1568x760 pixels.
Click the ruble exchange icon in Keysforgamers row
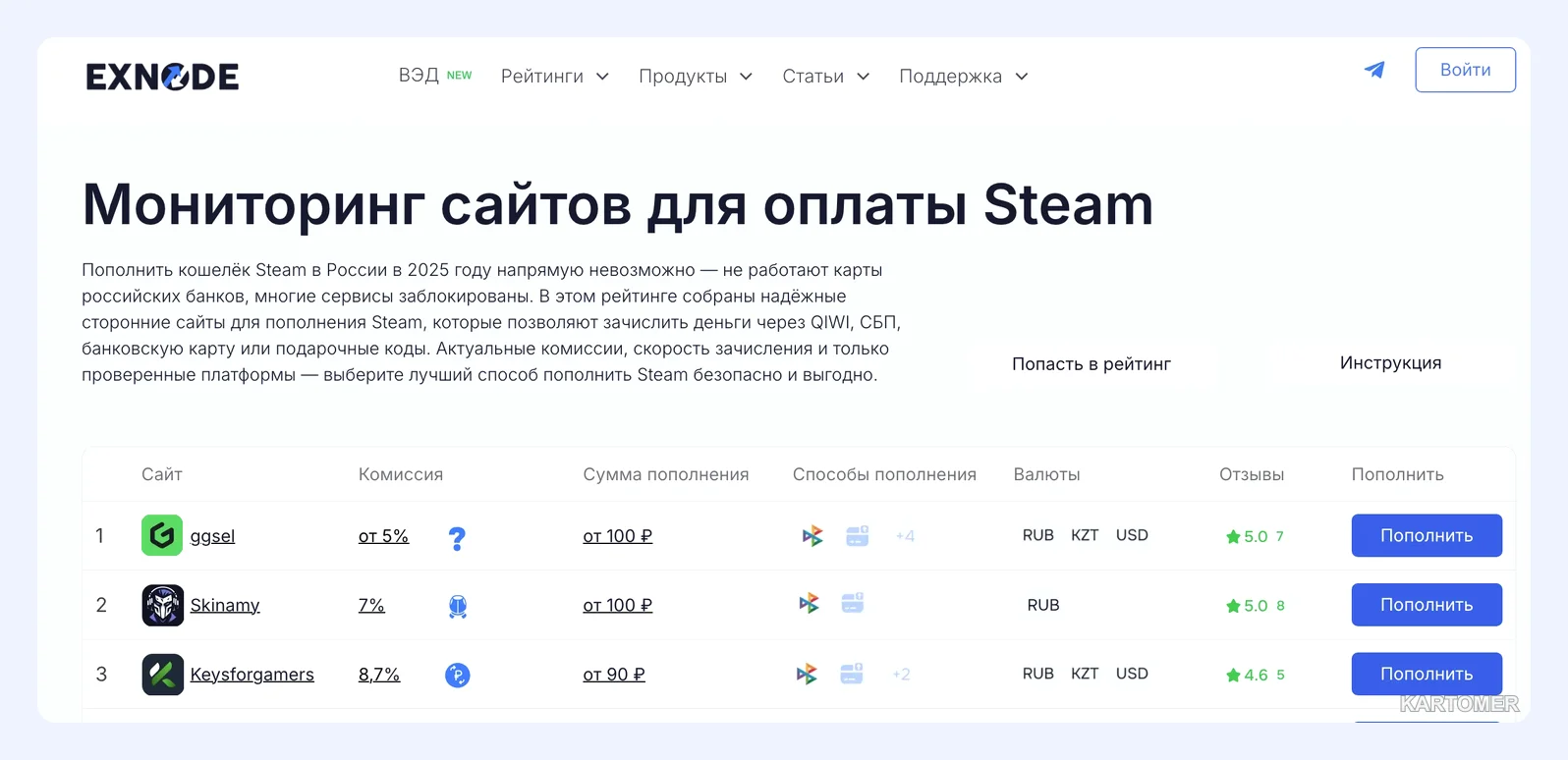457,676
